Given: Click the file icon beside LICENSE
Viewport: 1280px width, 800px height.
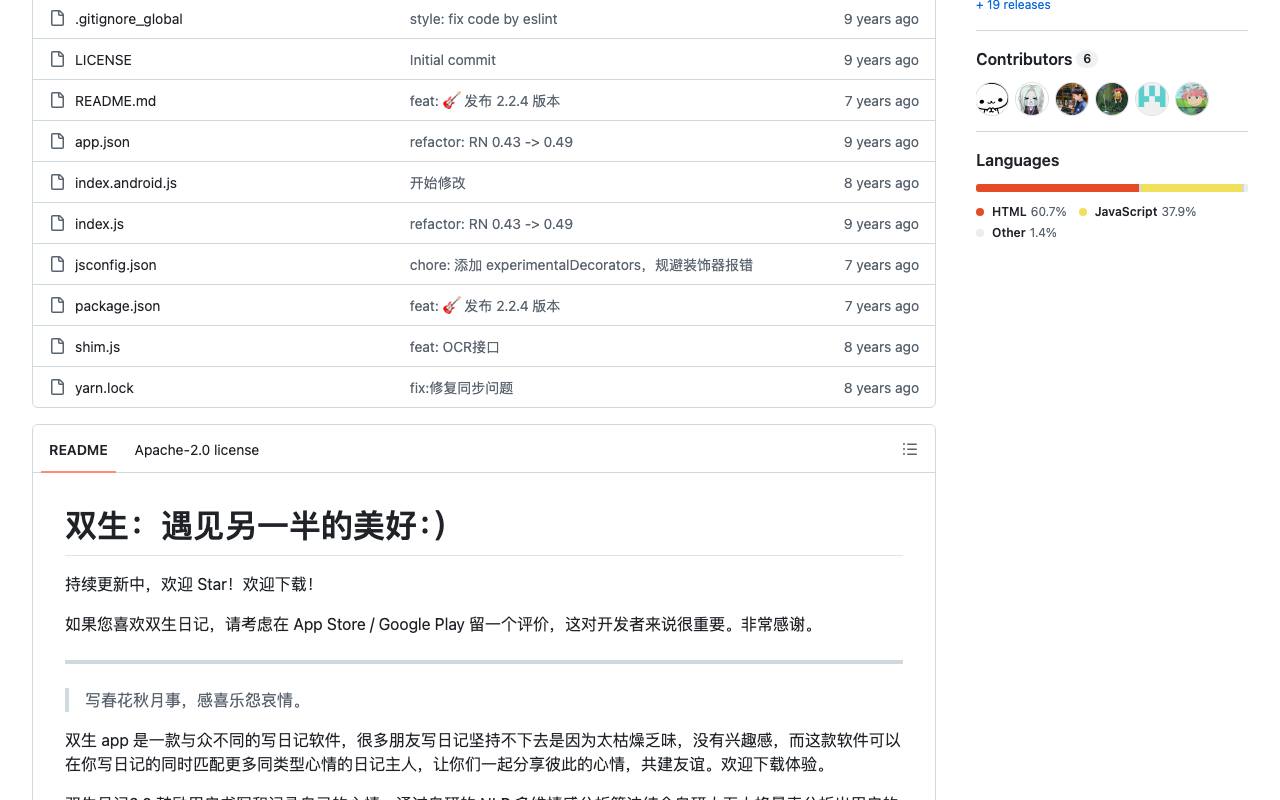Looking at the screenshot, I should coord(57,59).
